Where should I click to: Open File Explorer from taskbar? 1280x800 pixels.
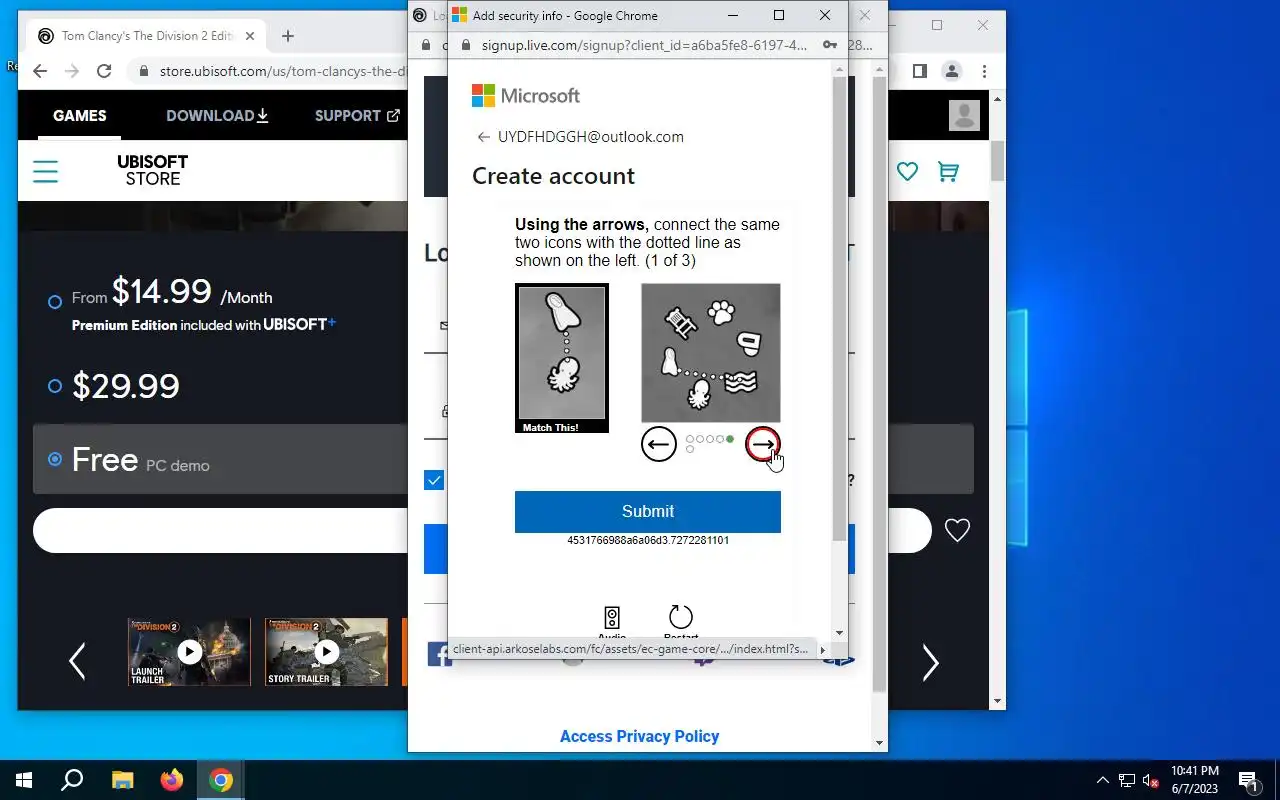pyautogui.click(x=122, y=780)
